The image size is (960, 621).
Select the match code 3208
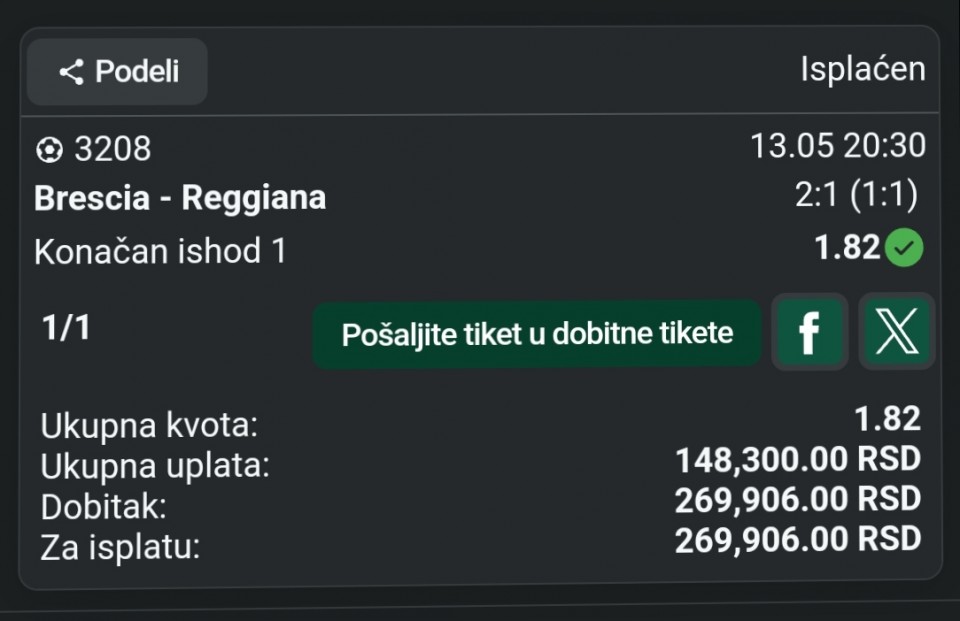point(113,149)
